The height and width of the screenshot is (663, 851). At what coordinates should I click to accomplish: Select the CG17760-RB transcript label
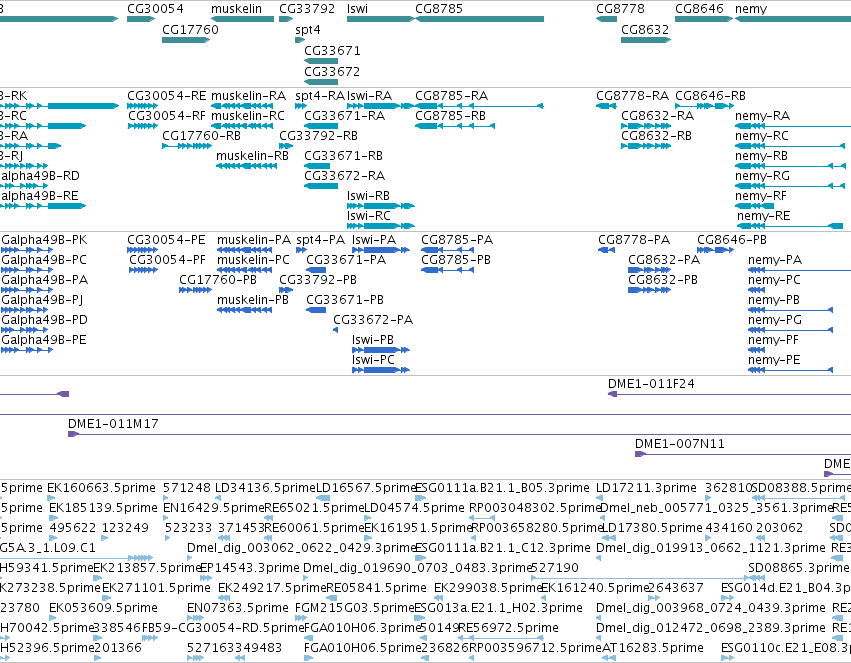pos(201,136)
